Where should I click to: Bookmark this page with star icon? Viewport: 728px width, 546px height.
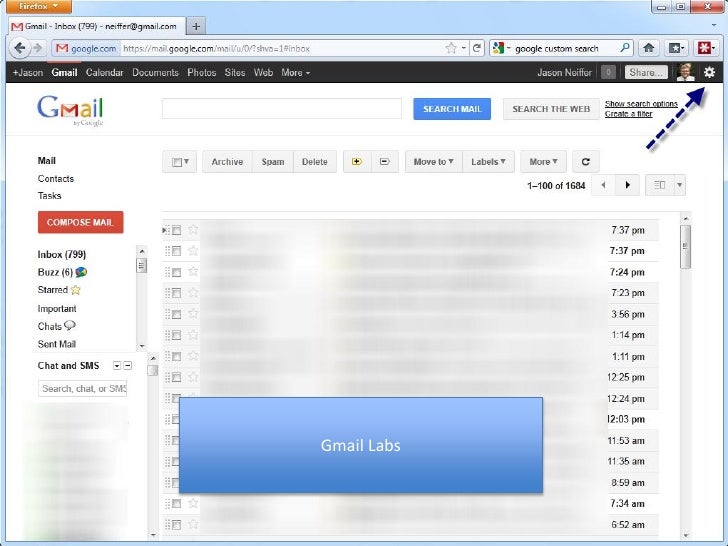point(451,48)
